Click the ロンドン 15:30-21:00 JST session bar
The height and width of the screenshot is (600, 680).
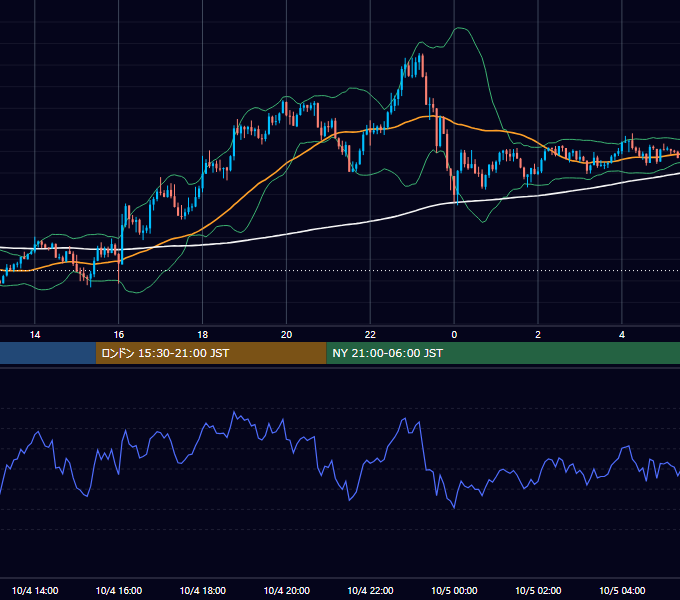(x=211, y=353)
